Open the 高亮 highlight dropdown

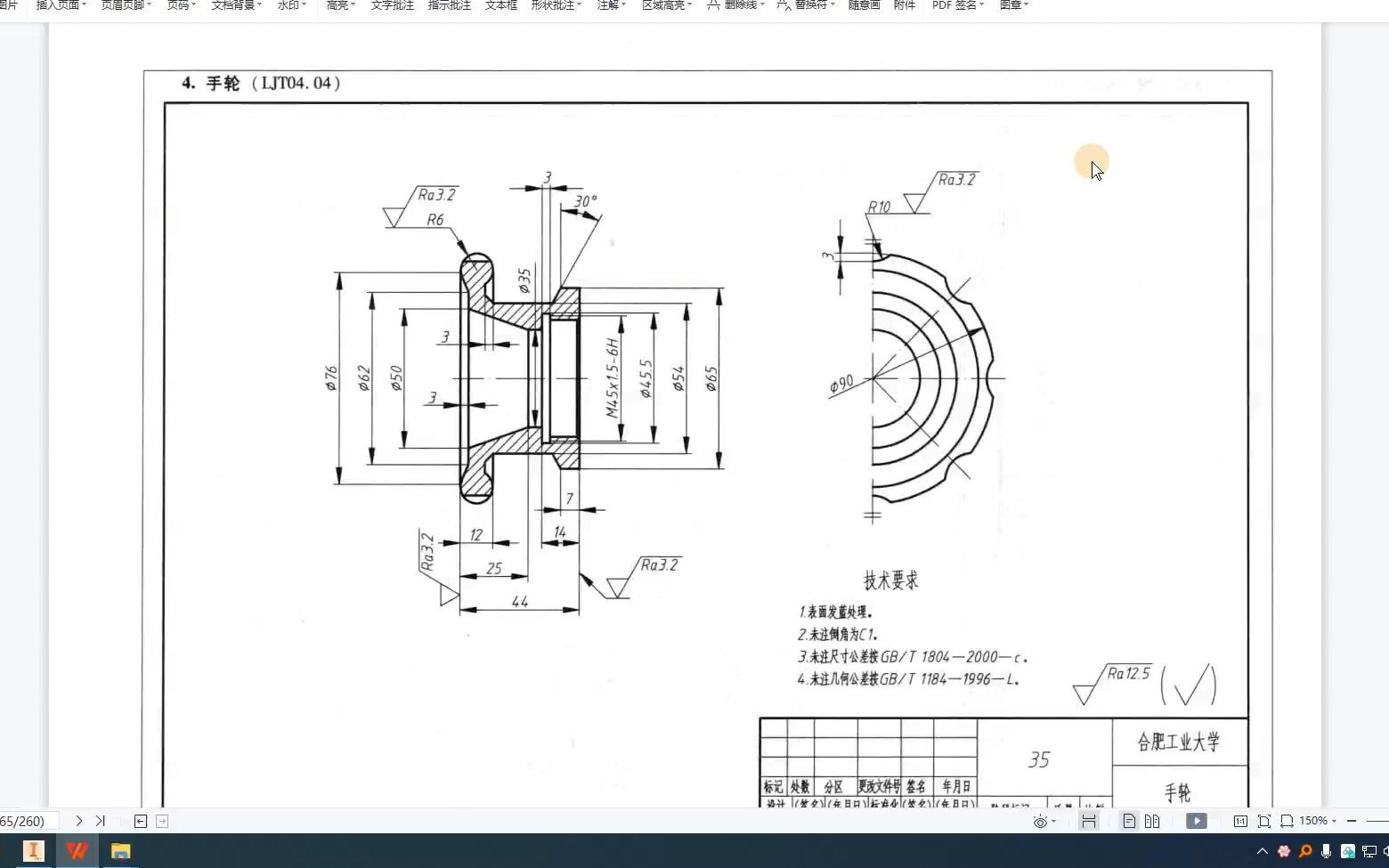click(x=341, y=5)
